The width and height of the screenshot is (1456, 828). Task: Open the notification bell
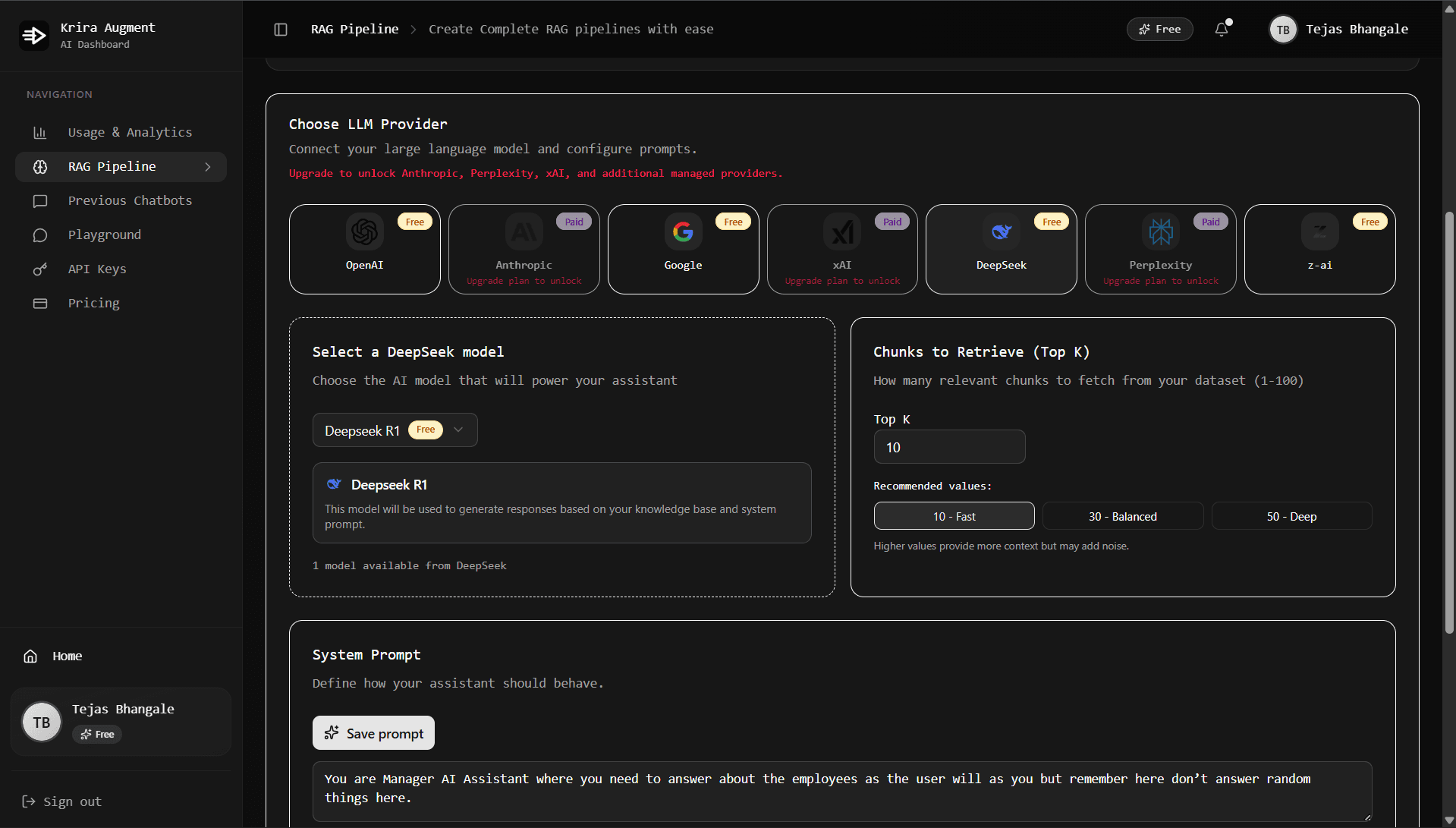(1221, 29)
